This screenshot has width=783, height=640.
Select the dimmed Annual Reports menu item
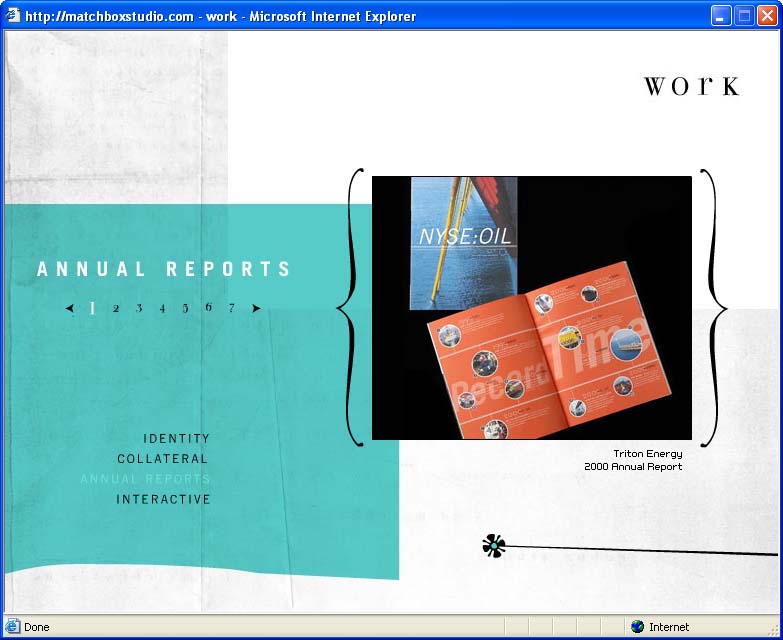145,479
